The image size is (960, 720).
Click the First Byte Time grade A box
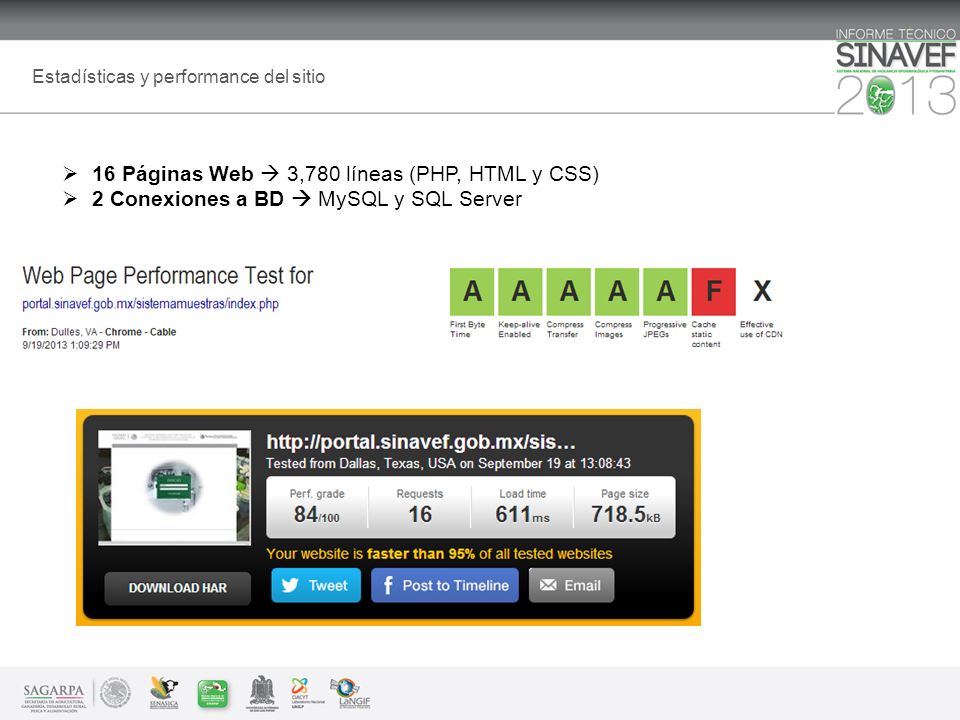[472, 291]
